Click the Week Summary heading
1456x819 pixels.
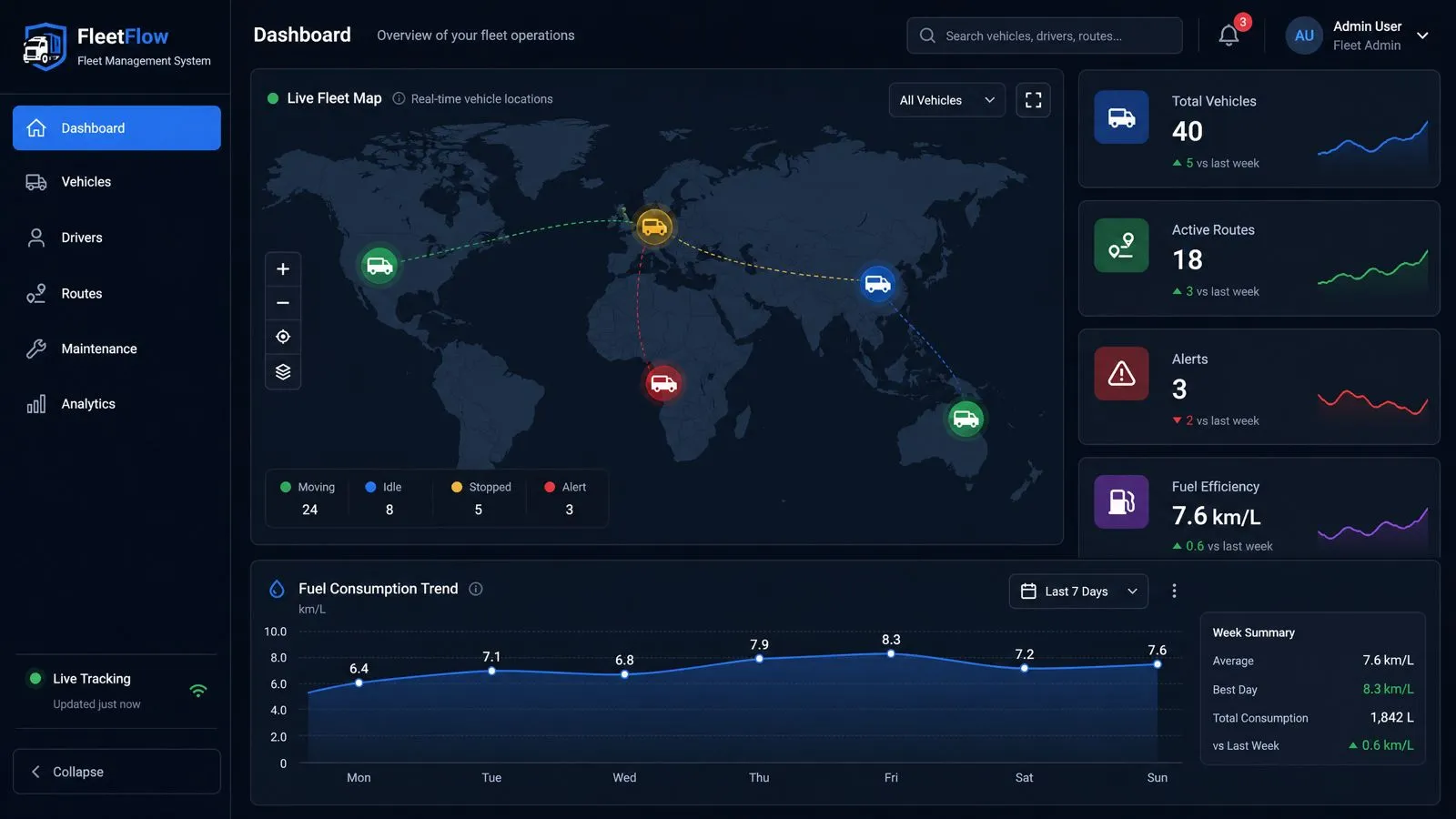[x=1253, y=632]
